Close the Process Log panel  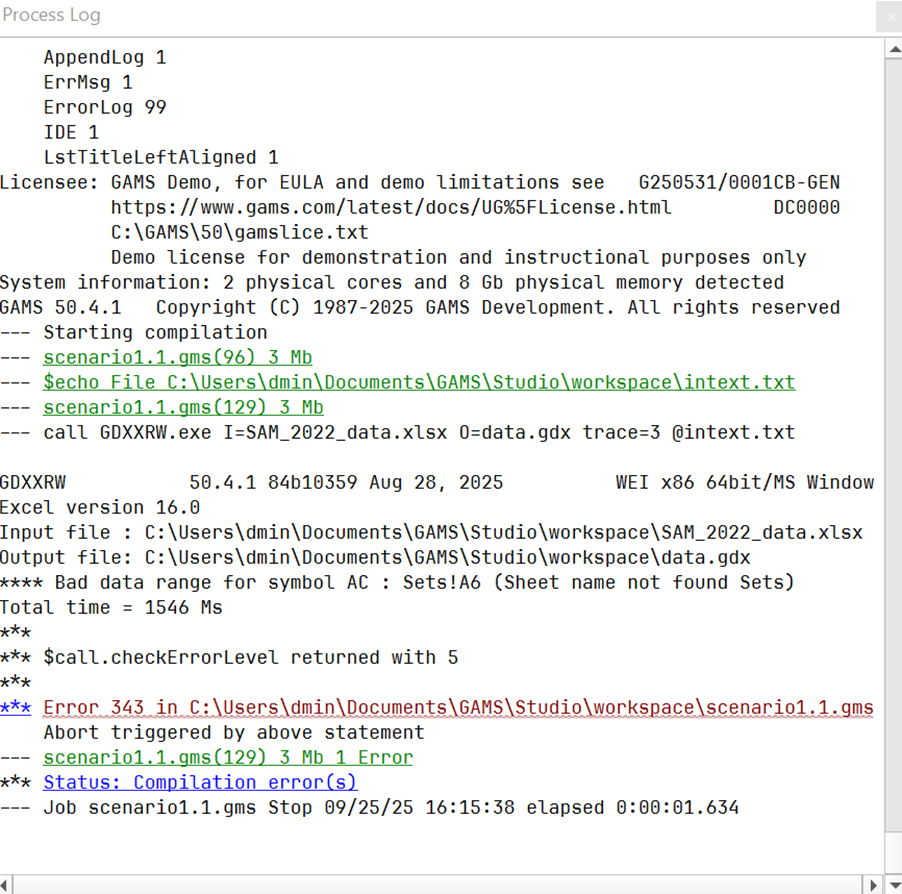click(889, 17)
